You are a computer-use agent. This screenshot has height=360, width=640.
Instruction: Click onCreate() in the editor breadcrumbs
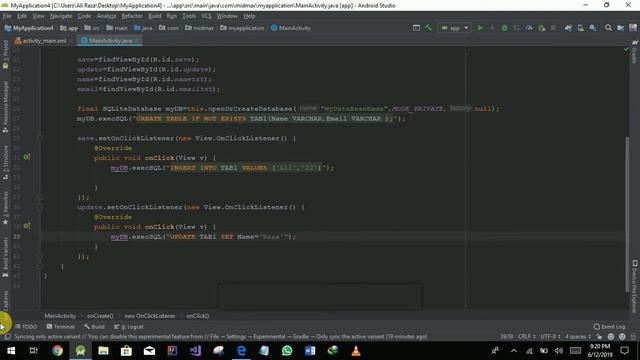click(x=100, y=316)
